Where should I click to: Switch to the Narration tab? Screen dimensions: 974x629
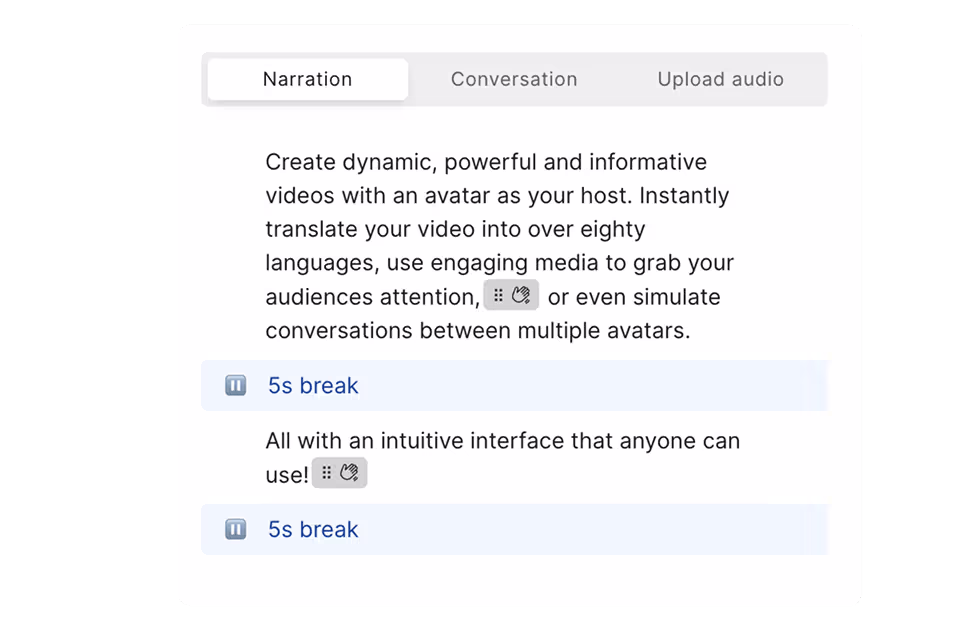pyautogui.click(x=307, y=79)
